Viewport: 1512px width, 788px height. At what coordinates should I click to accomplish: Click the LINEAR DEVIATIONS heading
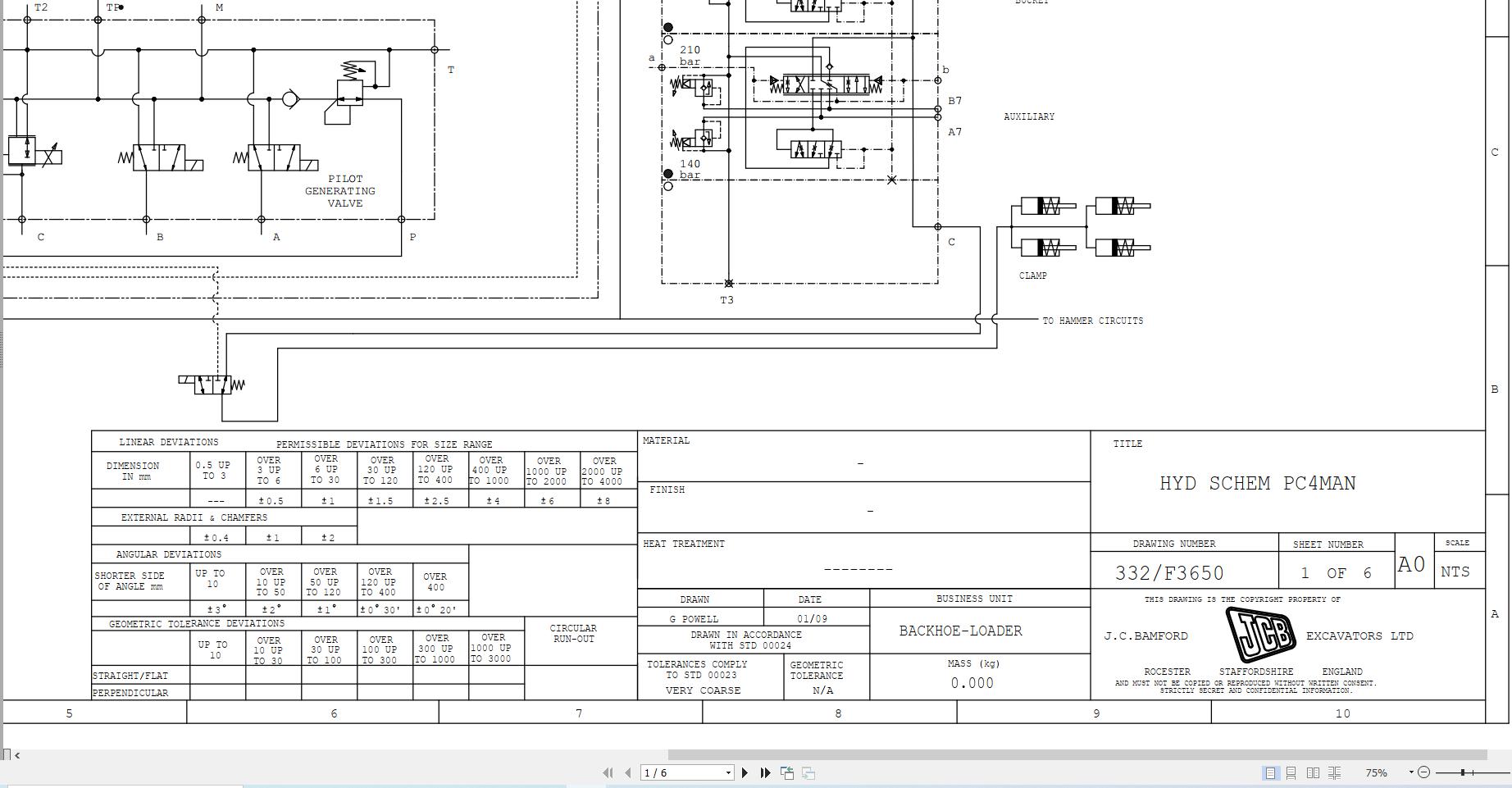(x=169, y=442)
